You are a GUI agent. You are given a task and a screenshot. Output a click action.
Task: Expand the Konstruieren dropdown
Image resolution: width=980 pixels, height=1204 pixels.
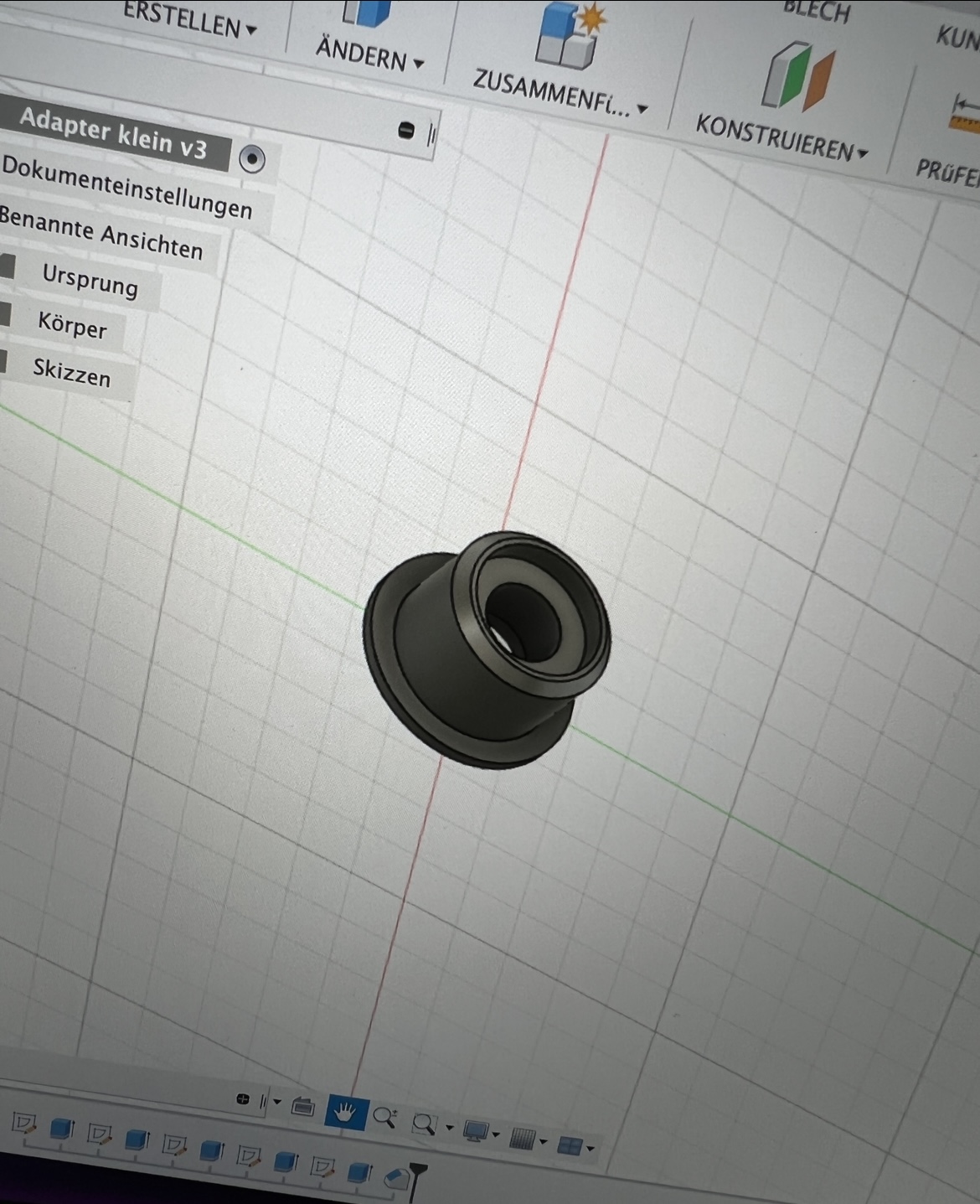click(x=781, y=140)
